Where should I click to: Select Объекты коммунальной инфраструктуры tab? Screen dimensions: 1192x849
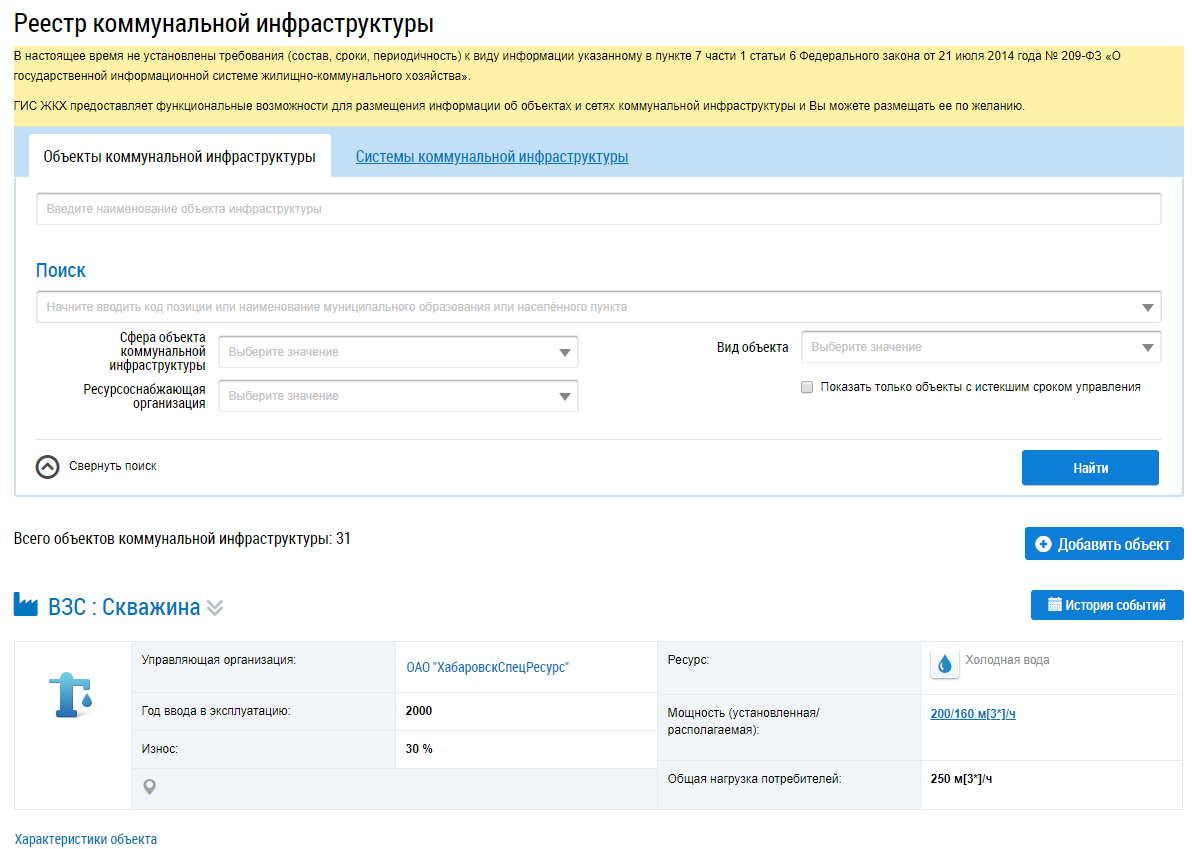[180, 157]
